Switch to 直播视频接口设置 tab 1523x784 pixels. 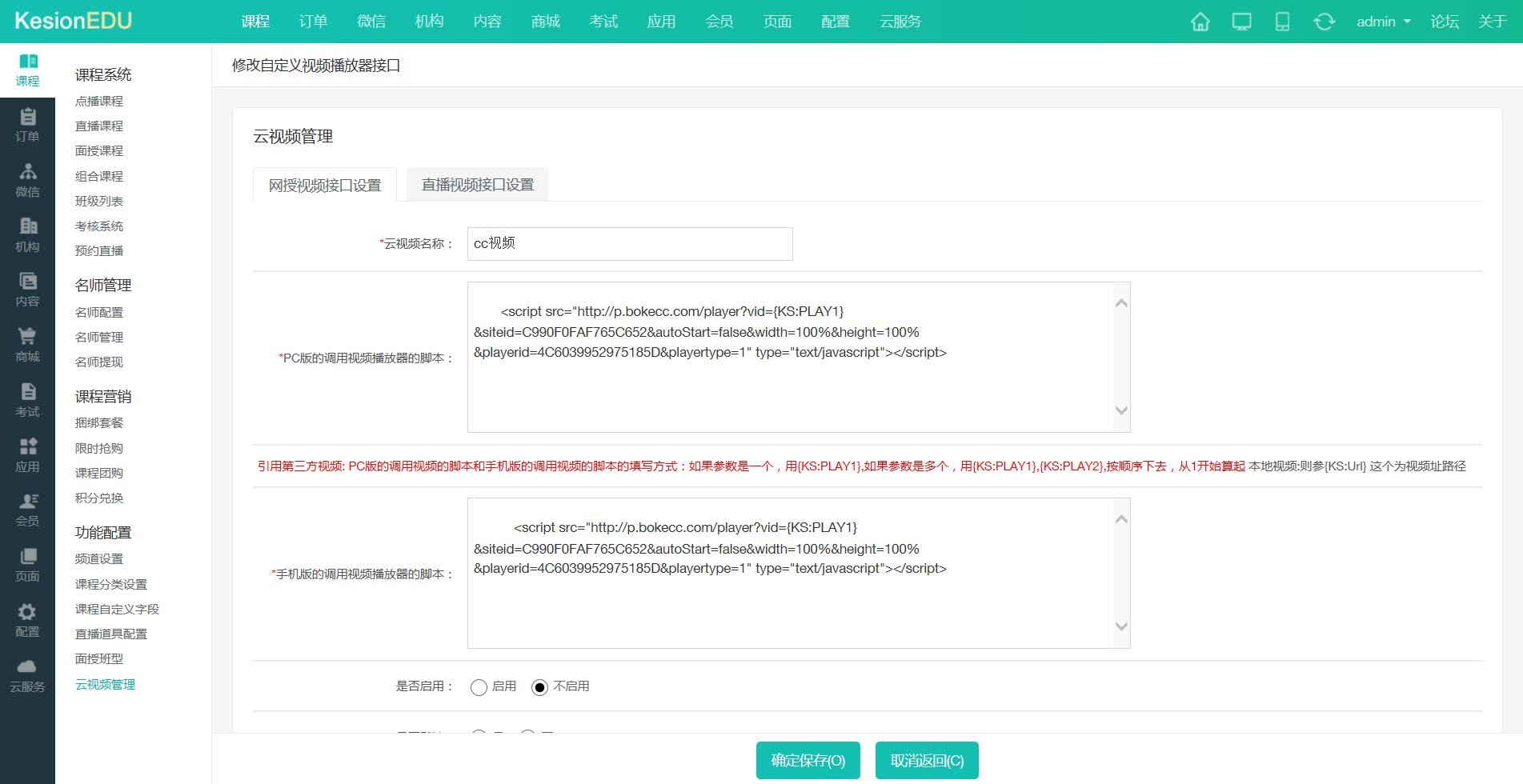(478, 185)
